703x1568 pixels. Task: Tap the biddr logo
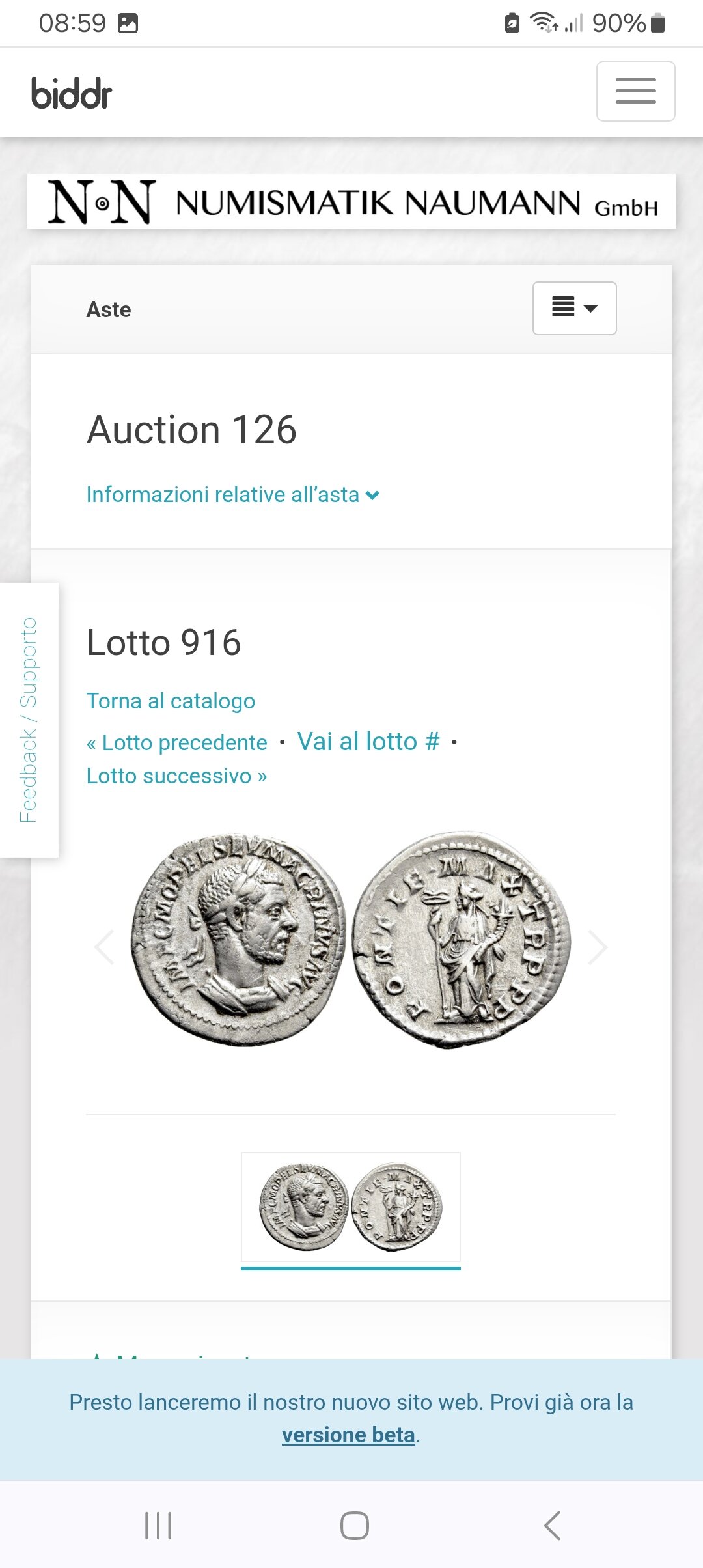72,93
